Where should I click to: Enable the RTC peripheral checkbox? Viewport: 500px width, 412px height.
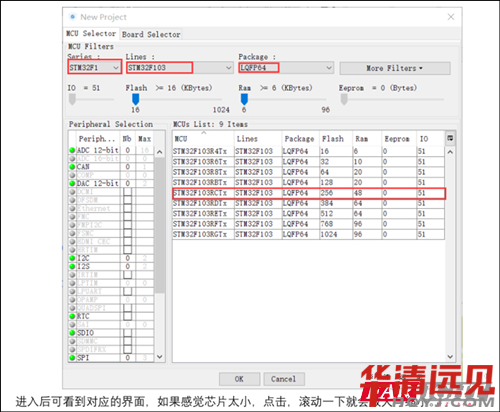tap(127, 316)
